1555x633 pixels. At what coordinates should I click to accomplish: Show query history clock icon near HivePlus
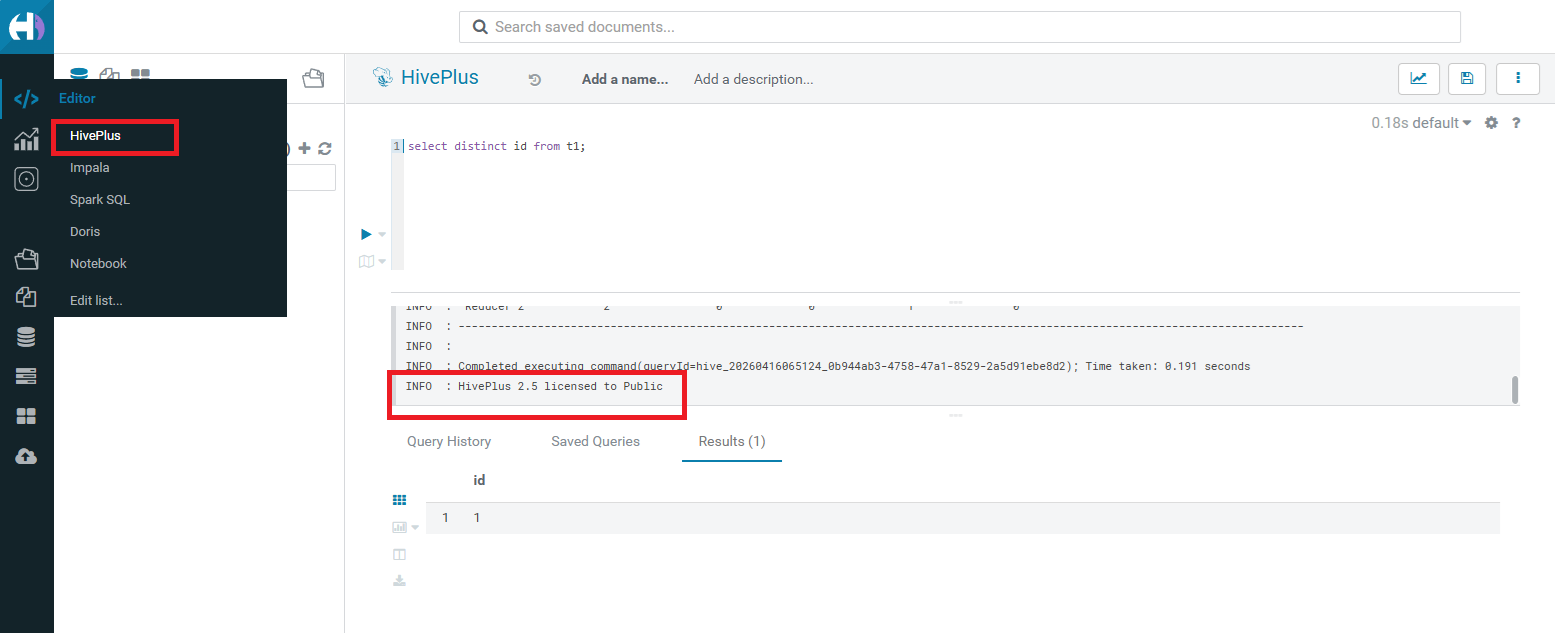[x=535, y=79]
